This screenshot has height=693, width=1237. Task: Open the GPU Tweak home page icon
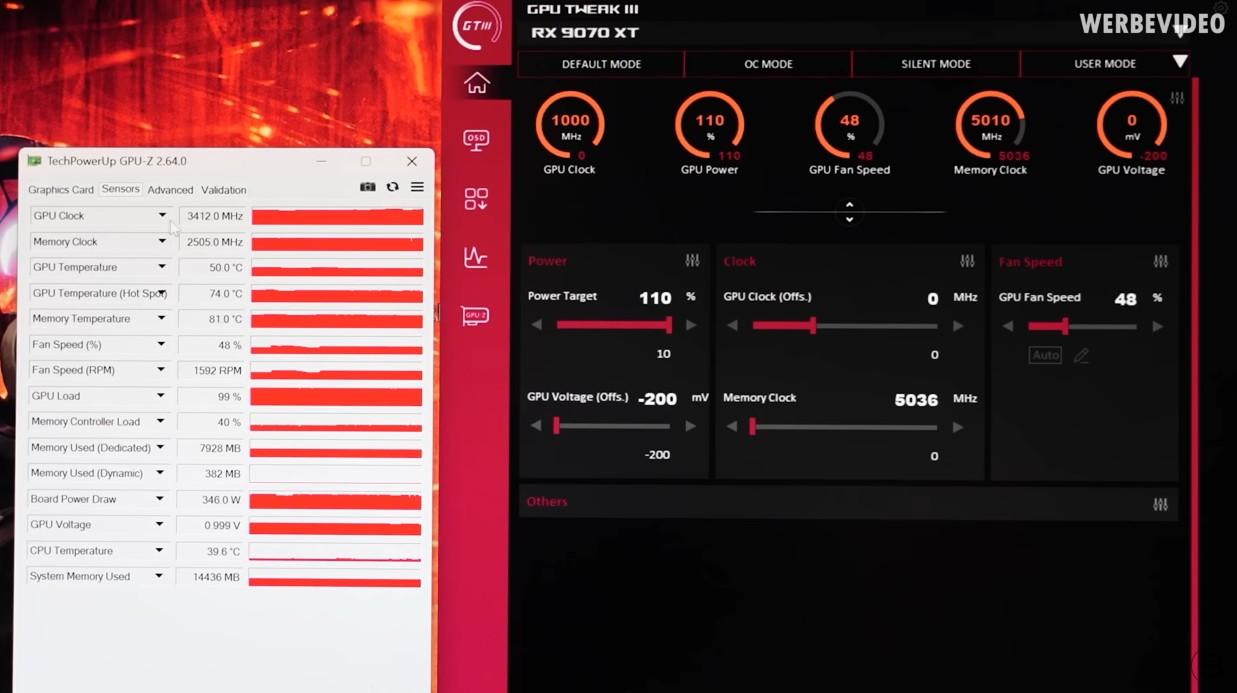point(476,84)
